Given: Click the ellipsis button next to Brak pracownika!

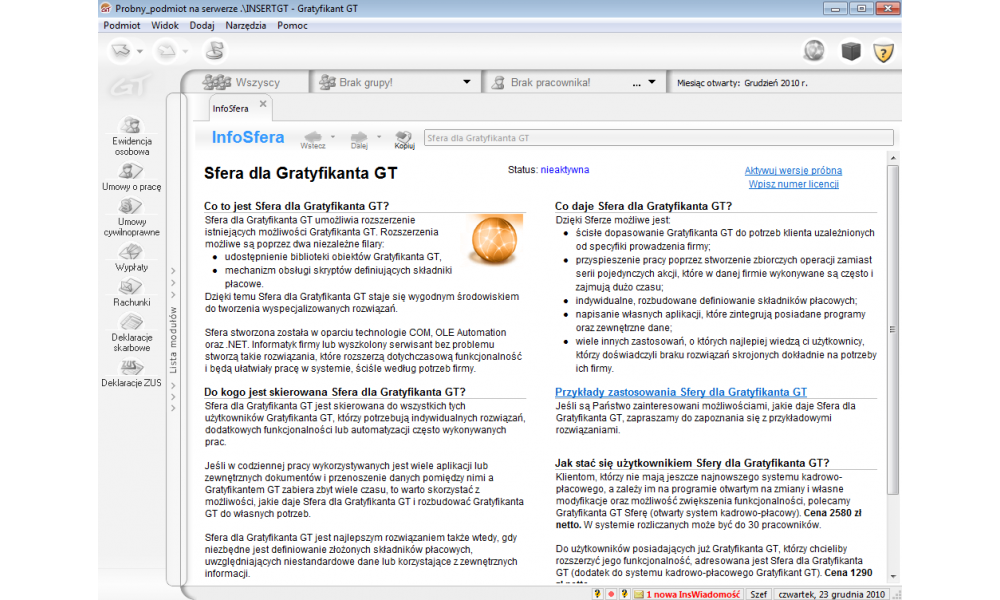Looking at the screenshot, I should coord(636,83).
